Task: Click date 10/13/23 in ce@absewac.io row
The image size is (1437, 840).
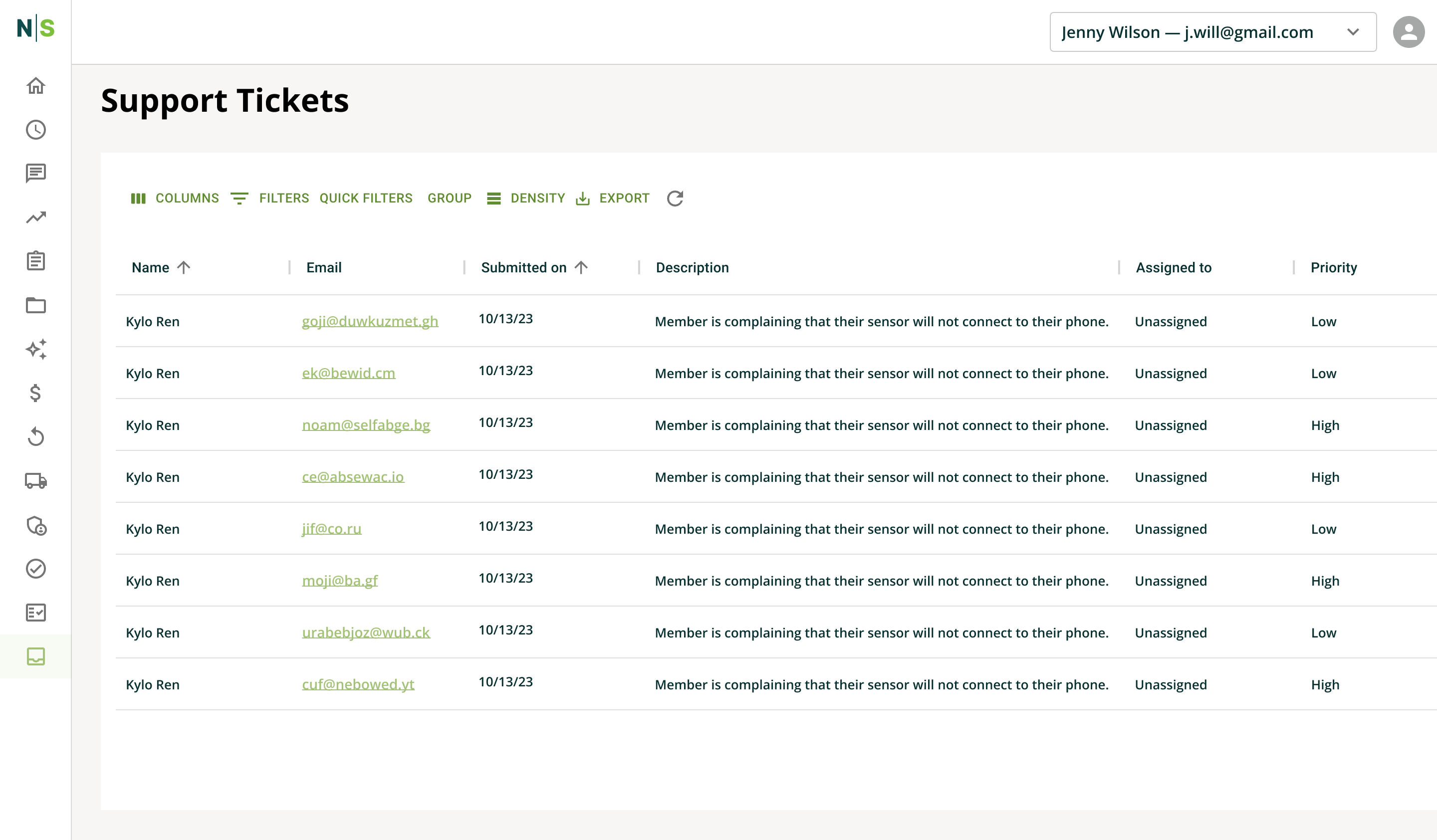Action: 505,474
